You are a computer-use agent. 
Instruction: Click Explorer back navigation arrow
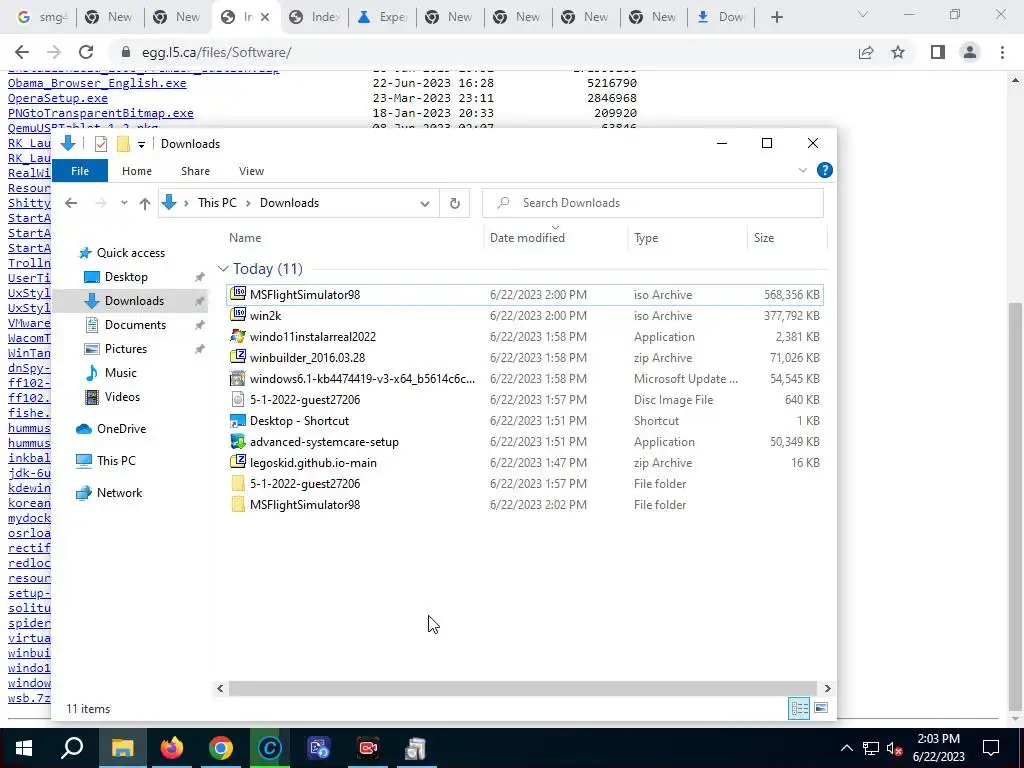[71, 203]
